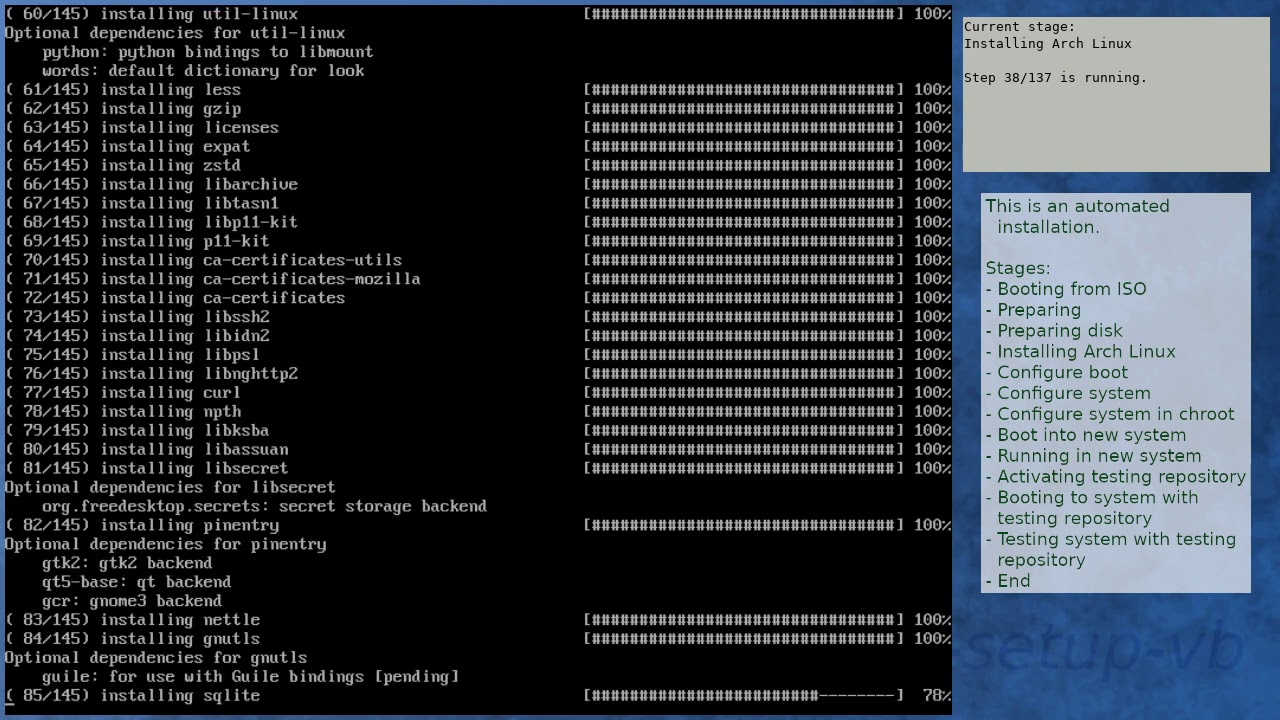Select 'Current stage:' label in status box
1280x720 pixels.
pyautogui.click(x=1019, y=27)
